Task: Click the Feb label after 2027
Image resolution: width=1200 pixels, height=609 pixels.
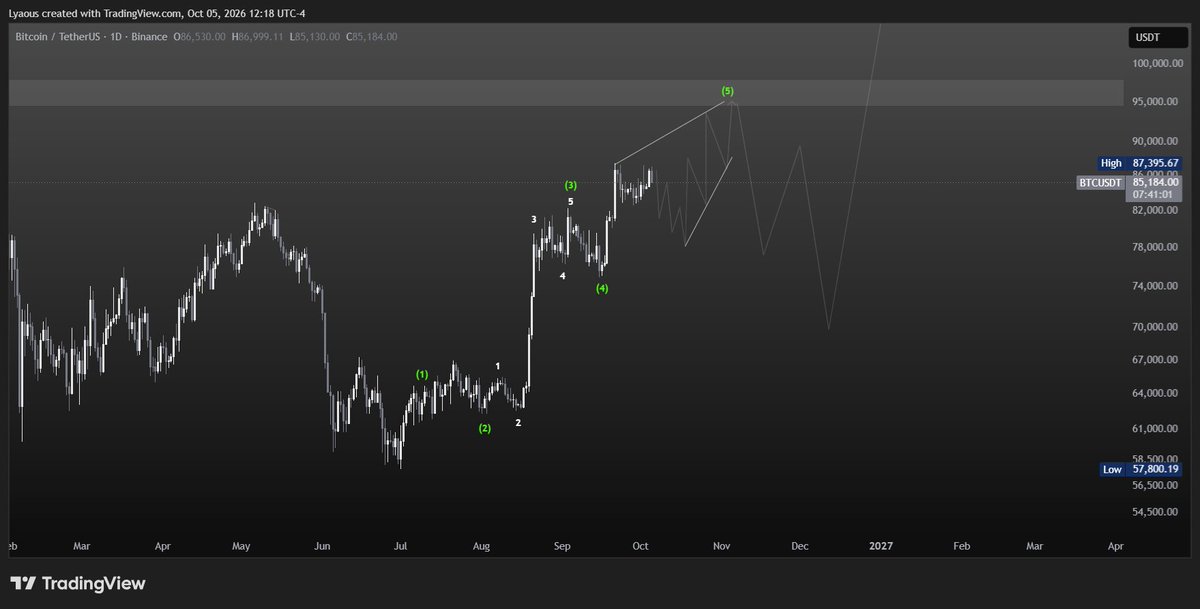Action: pyautogui.click(x=961, y=547)
